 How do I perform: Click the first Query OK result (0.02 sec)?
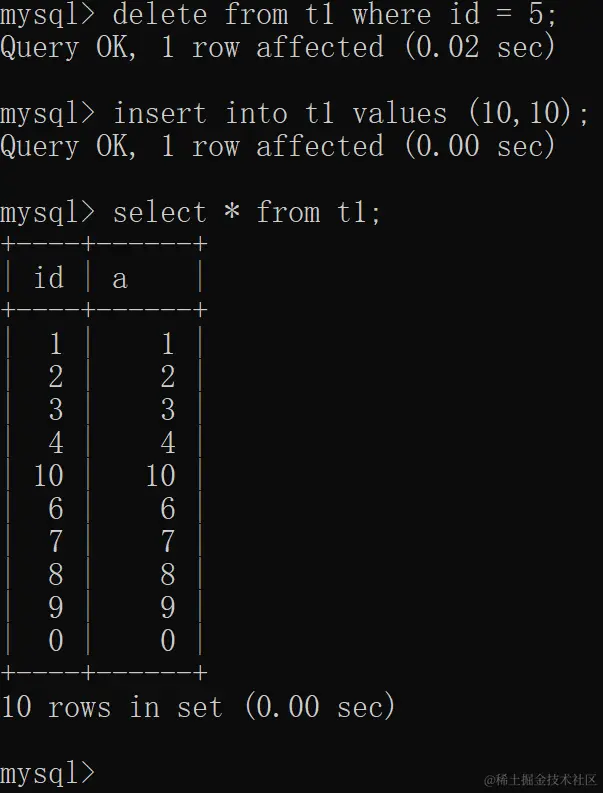278,48
